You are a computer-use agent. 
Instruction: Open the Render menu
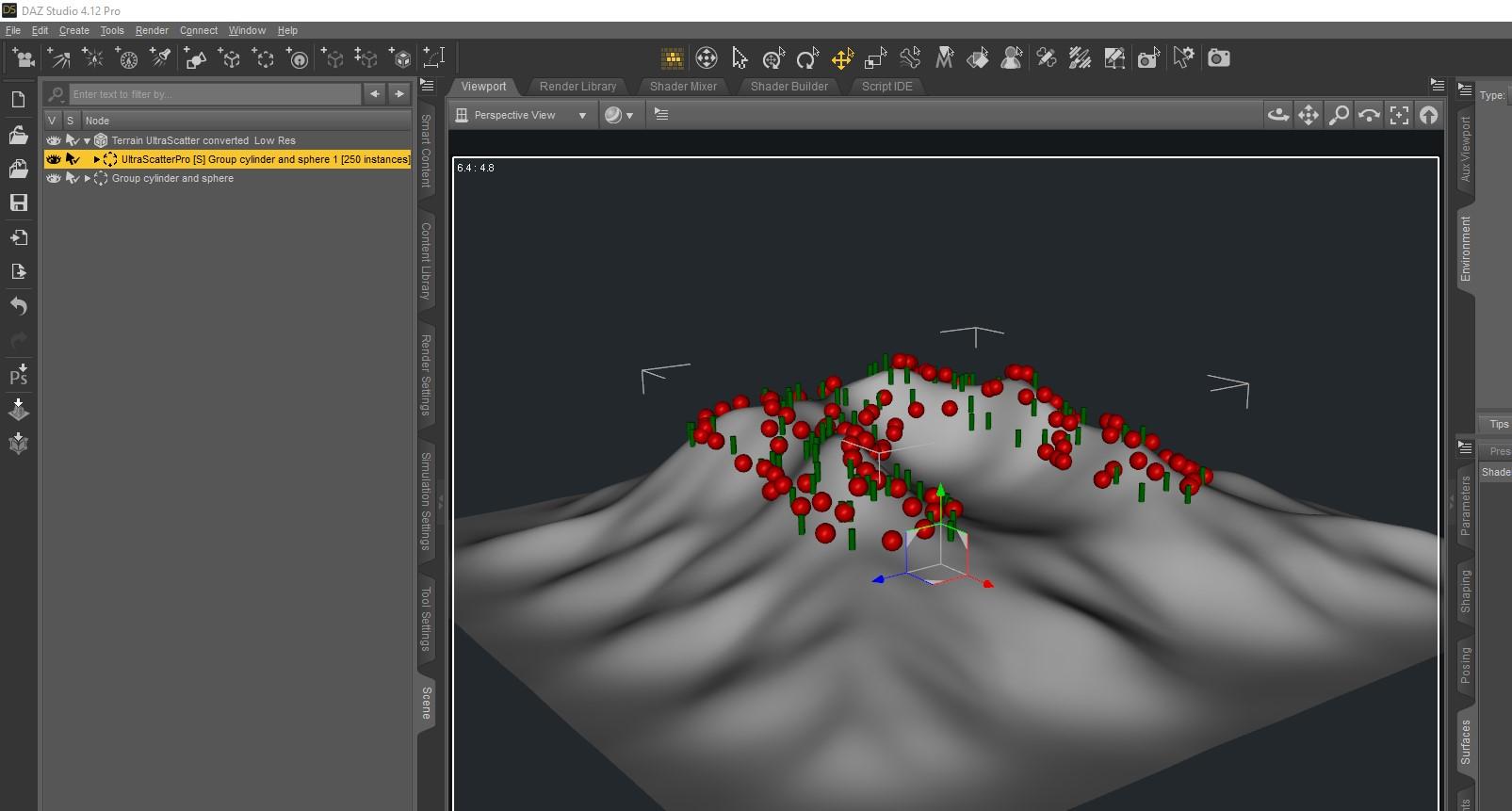[152, 30]
